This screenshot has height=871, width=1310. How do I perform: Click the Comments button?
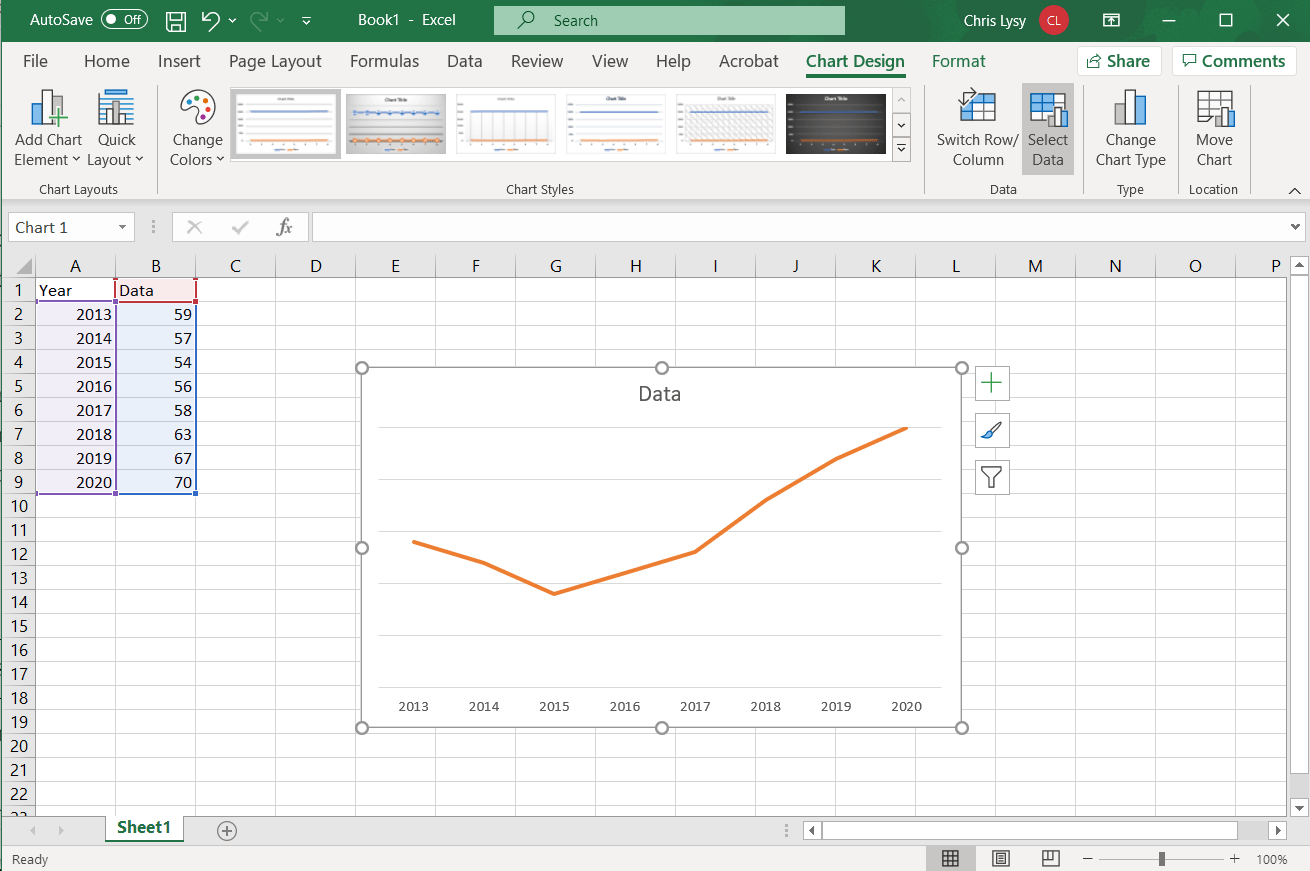click(x=1233, y=61)
